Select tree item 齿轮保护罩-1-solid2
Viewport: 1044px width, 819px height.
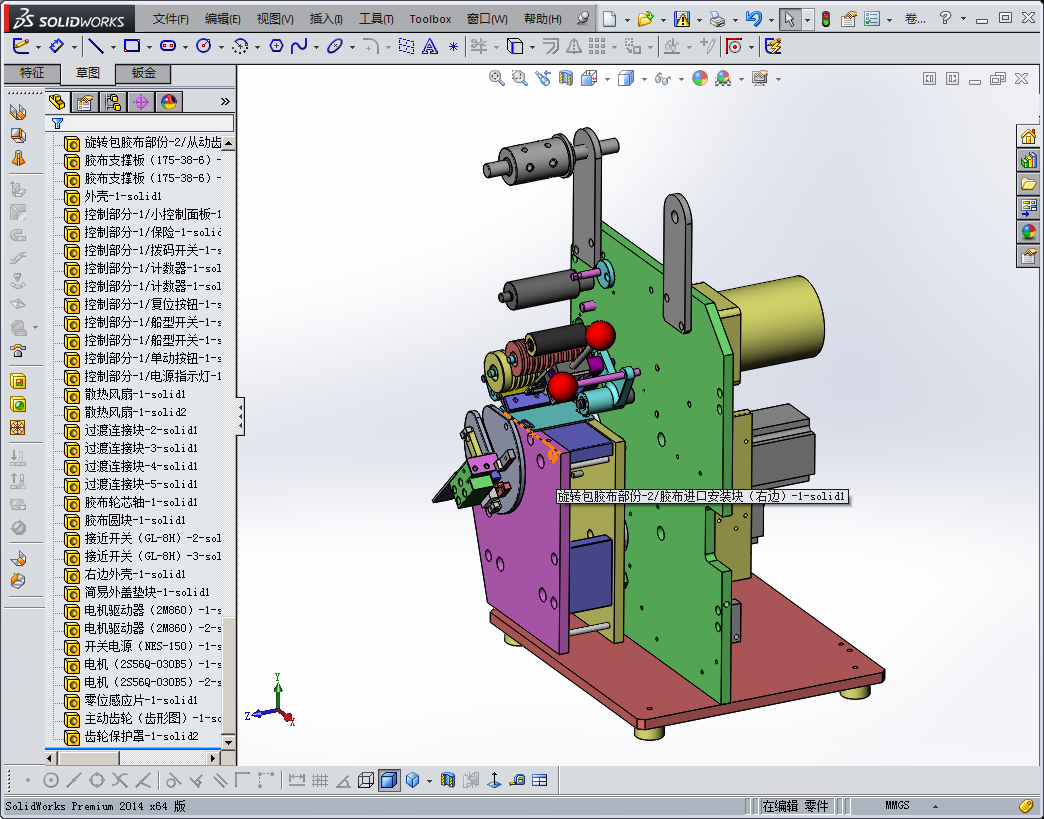click(142, 736)
